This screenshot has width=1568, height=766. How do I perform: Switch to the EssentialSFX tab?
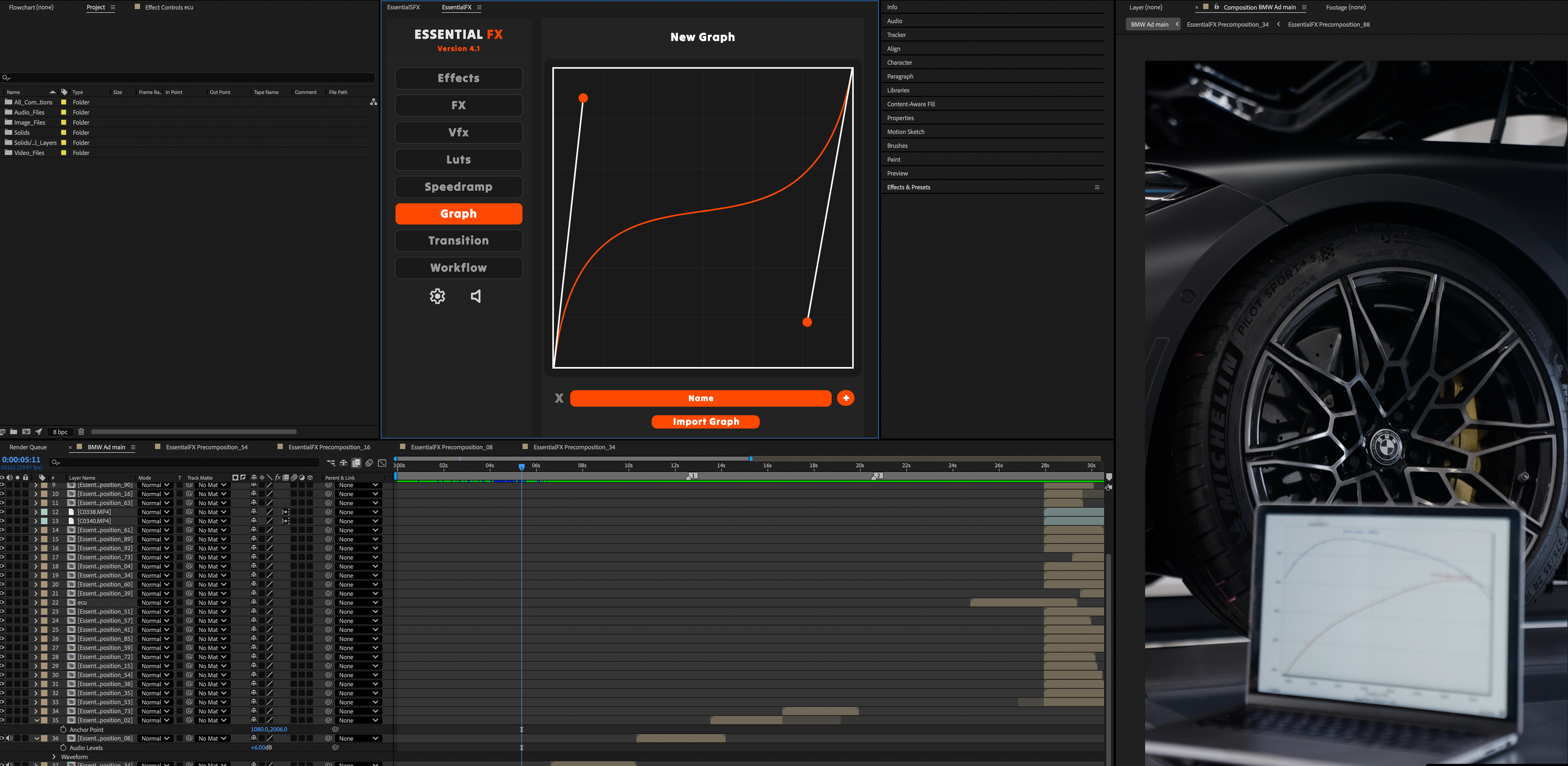403,7
